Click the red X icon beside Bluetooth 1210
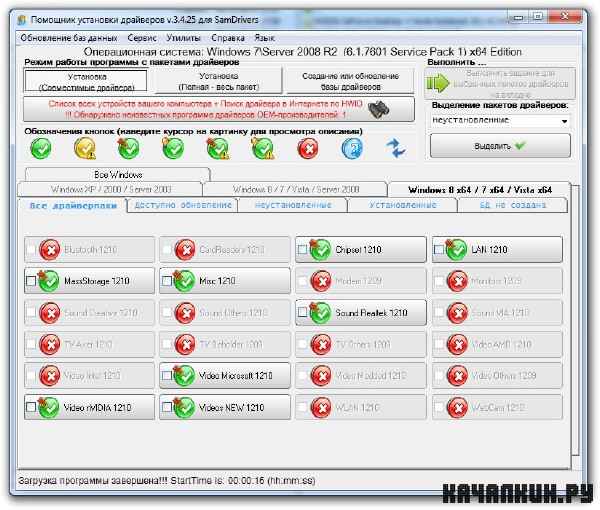Viewport: 600px width, 510px height. pyautogui.click(x=50, y=250)
